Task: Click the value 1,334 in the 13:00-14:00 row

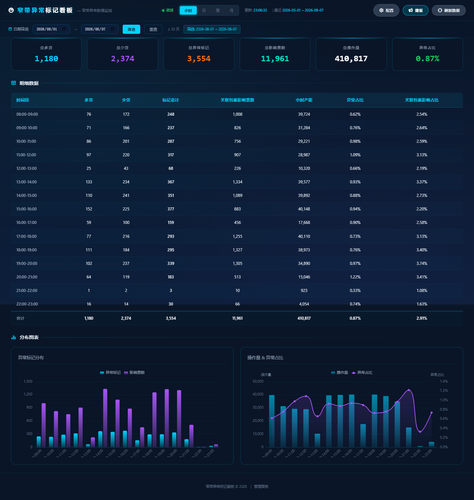Action: [x=237, y=182]
